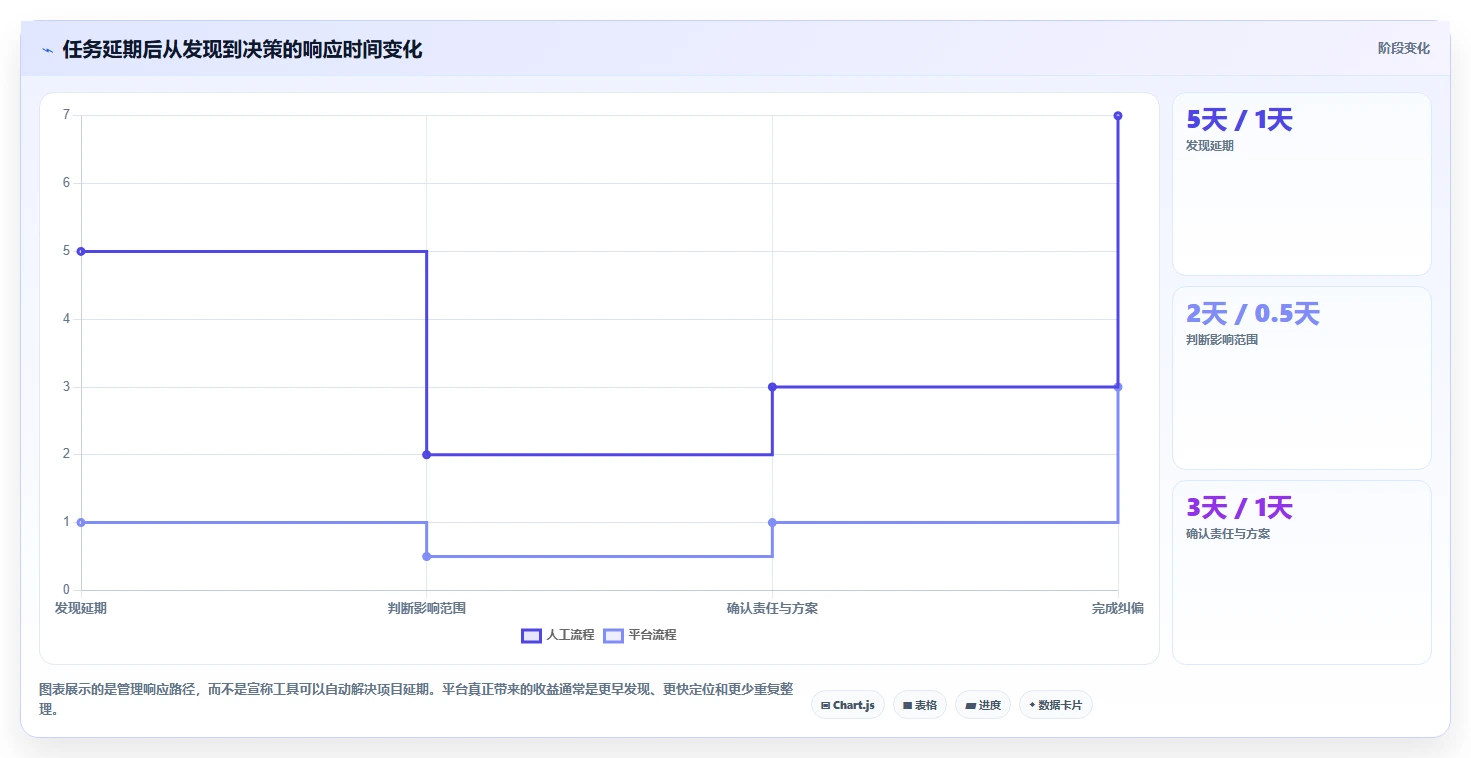
Task: Select the 表格 chip
Action: [x=920, y=705]
